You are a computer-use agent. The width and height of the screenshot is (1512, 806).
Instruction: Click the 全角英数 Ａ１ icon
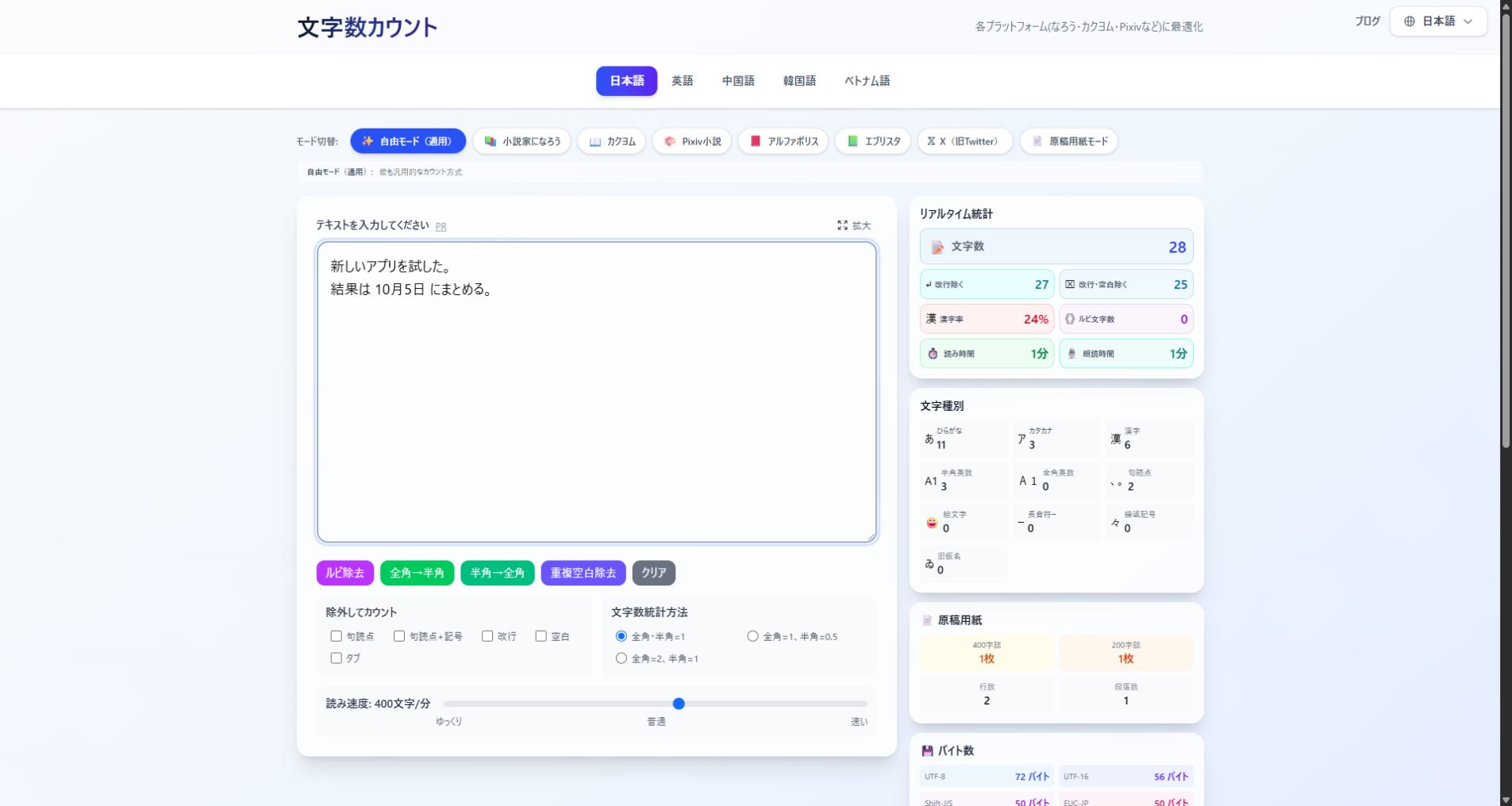point(1028,481)
